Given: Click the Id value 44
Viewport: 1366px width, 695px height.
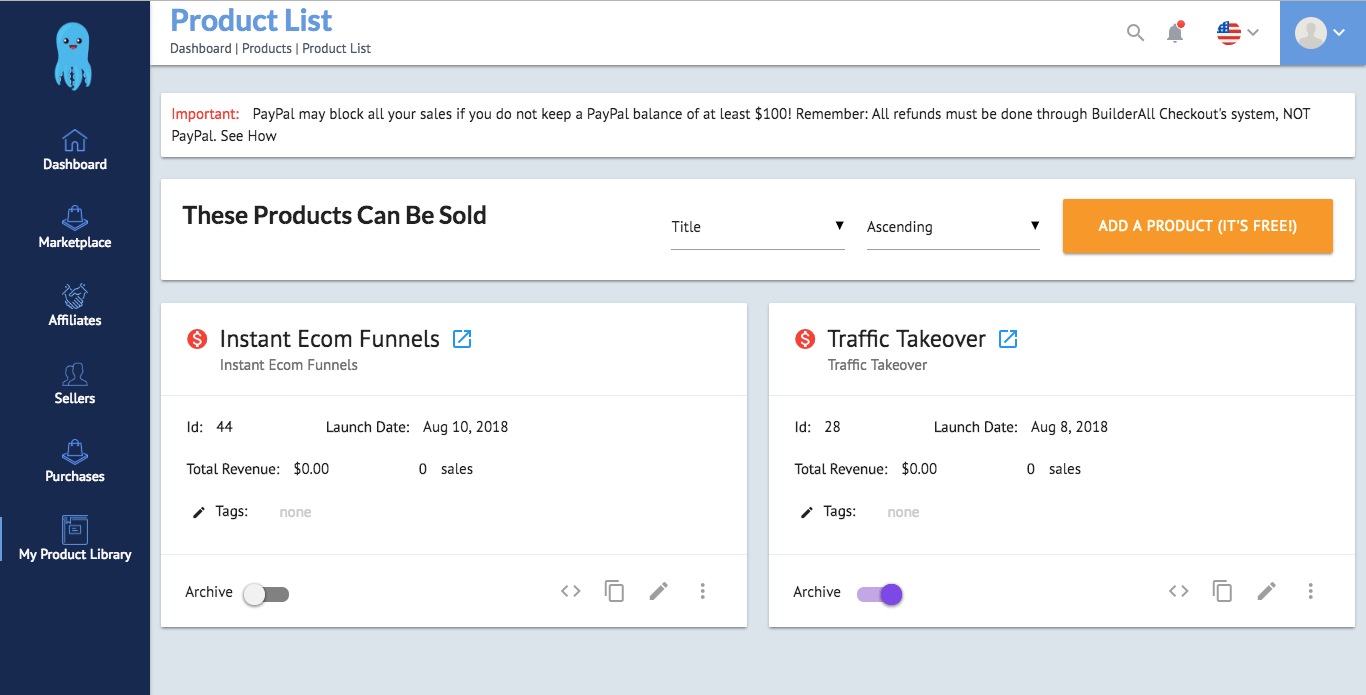Looking at the screenshot, I should [224, 427].
